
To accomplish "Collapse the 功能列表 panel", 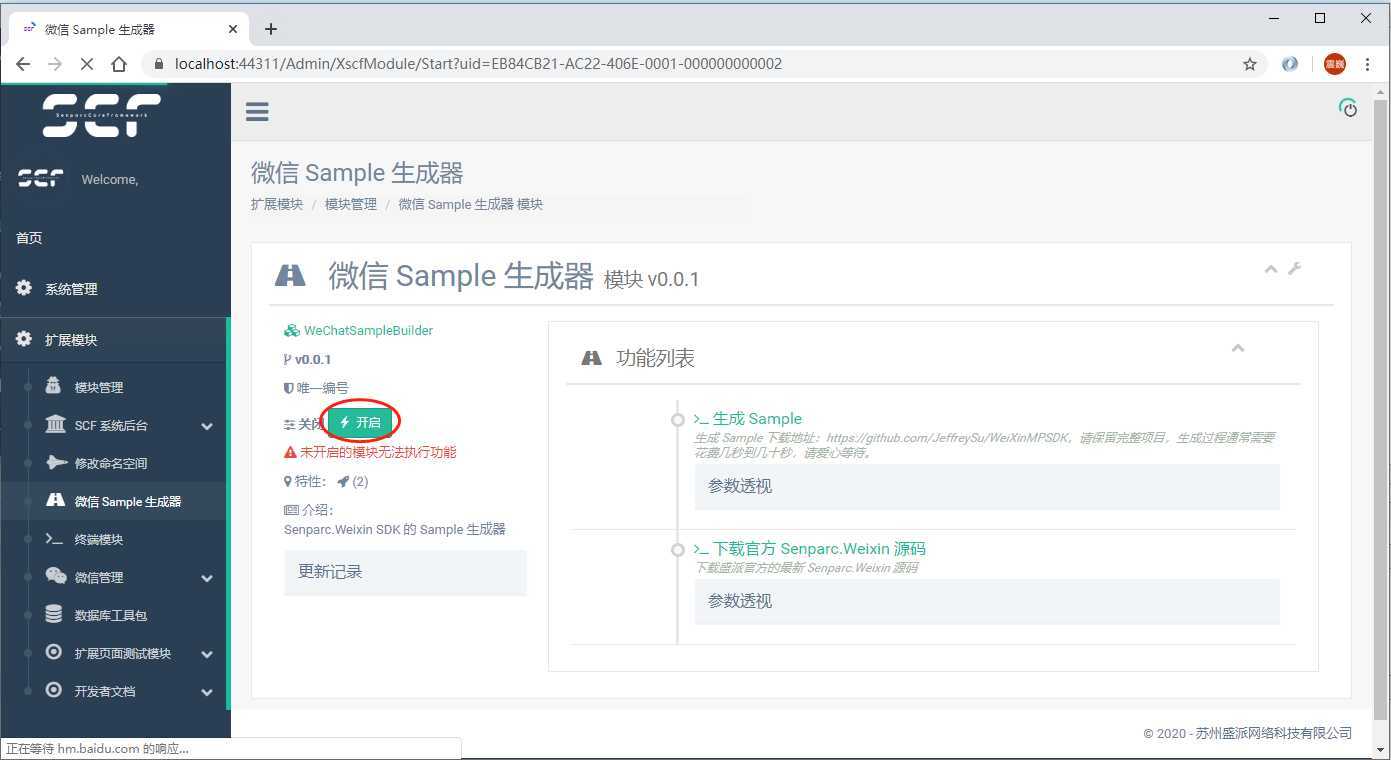I will pos(1238,348).
